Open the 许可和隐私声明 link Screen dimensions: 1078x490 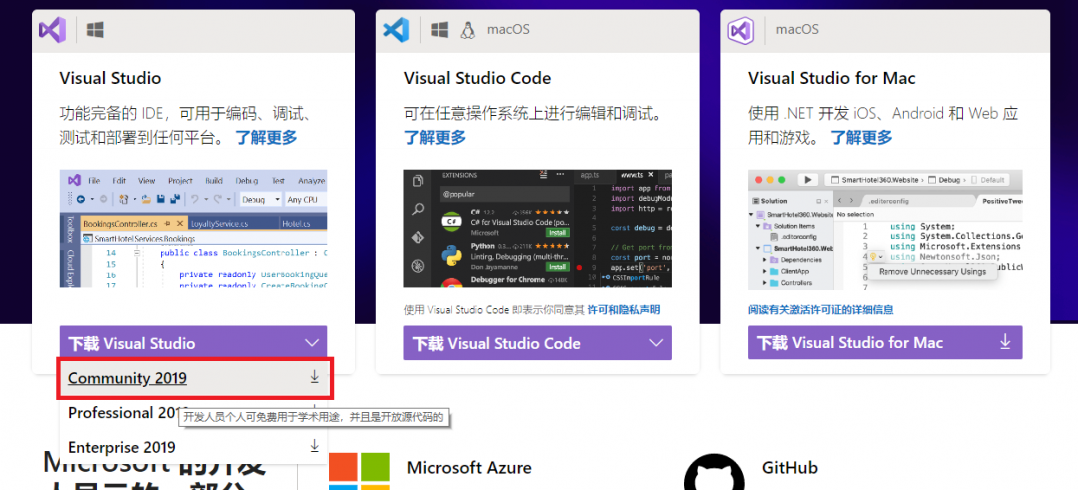click(624, 310)
